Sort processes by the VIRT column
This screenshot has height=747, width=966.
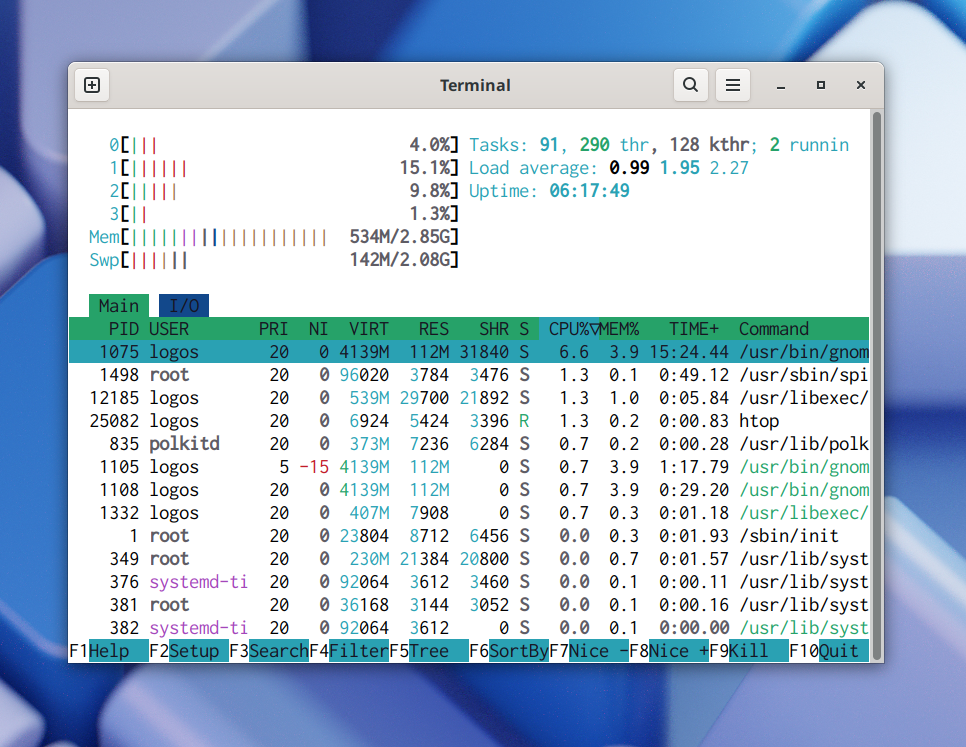tap(368, 329)
